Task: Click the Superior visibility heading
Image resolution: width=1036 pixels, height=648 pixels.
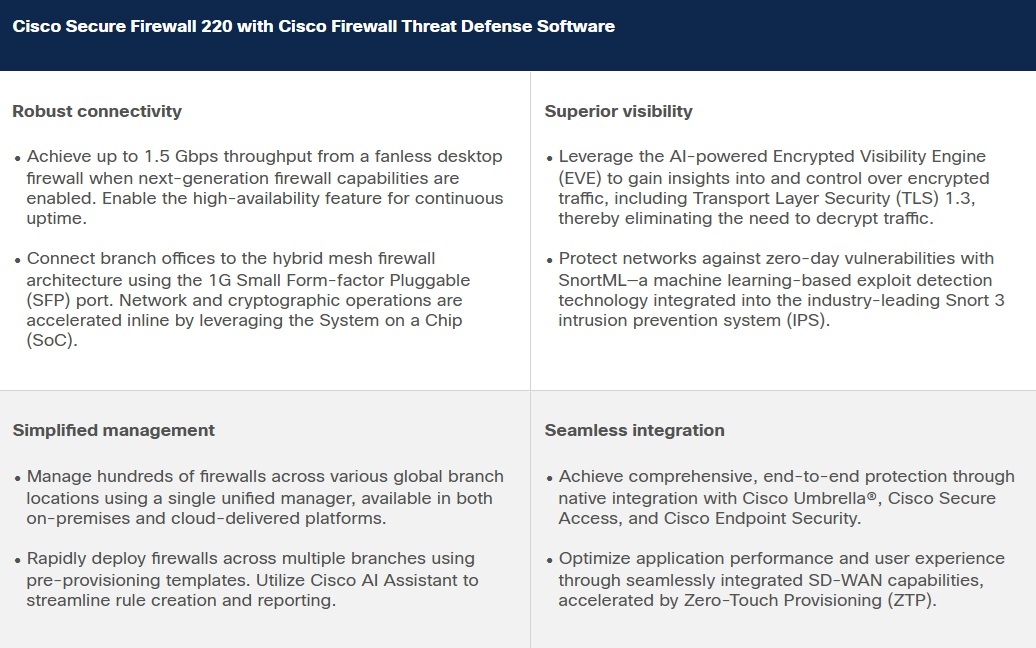Action: [x=618, y=111]
